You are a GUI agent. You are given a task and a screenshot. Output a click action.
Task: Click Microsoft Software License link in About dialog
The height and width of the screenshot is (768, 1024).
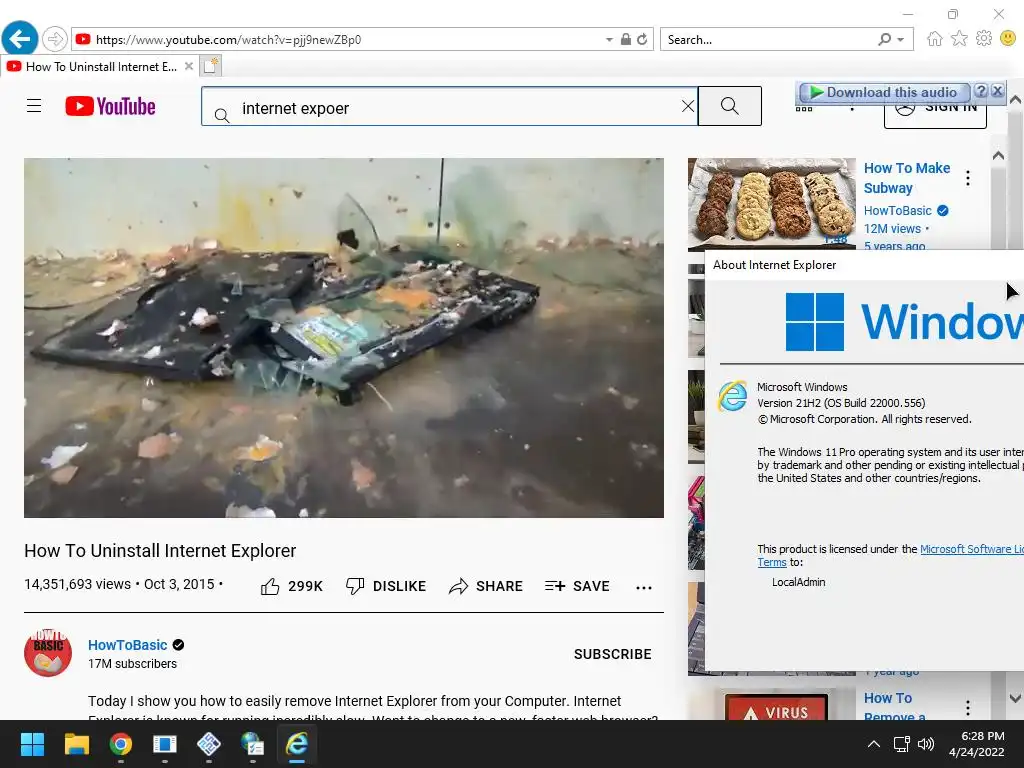[972, 549]
